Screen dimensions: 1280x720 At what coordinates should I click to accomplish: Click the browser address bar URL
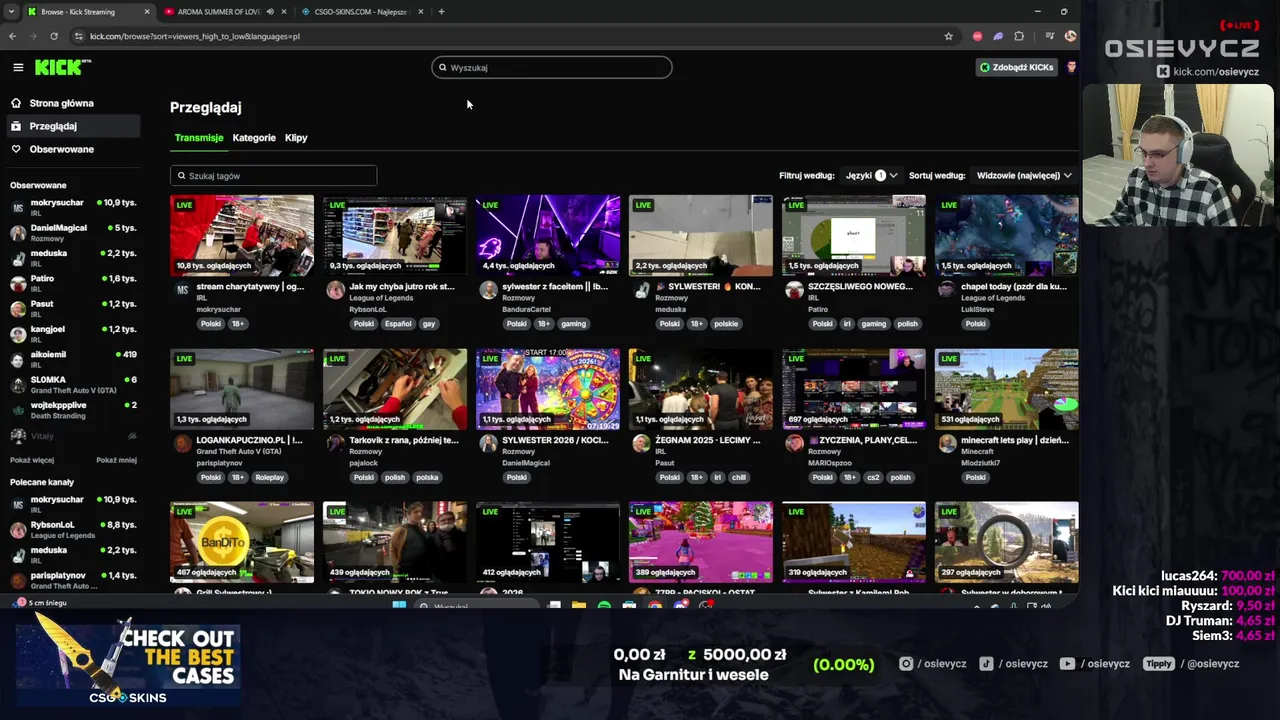(x=195, y=36)
